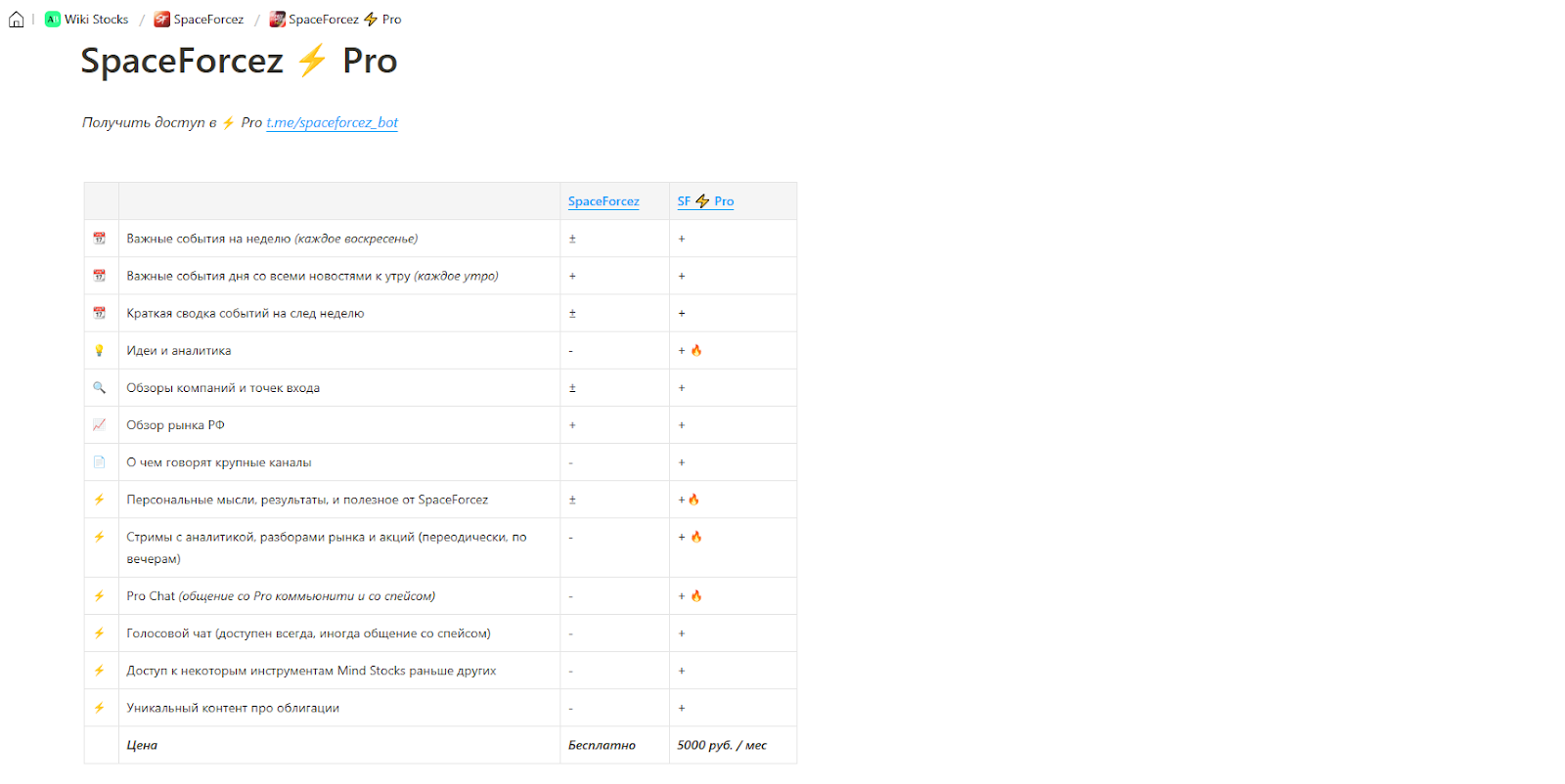The width and height of the screenshot is (1565, 784).
Task: Click red SpaceForcez icon in breadcrumb
Action: click(x=162, y=20)
